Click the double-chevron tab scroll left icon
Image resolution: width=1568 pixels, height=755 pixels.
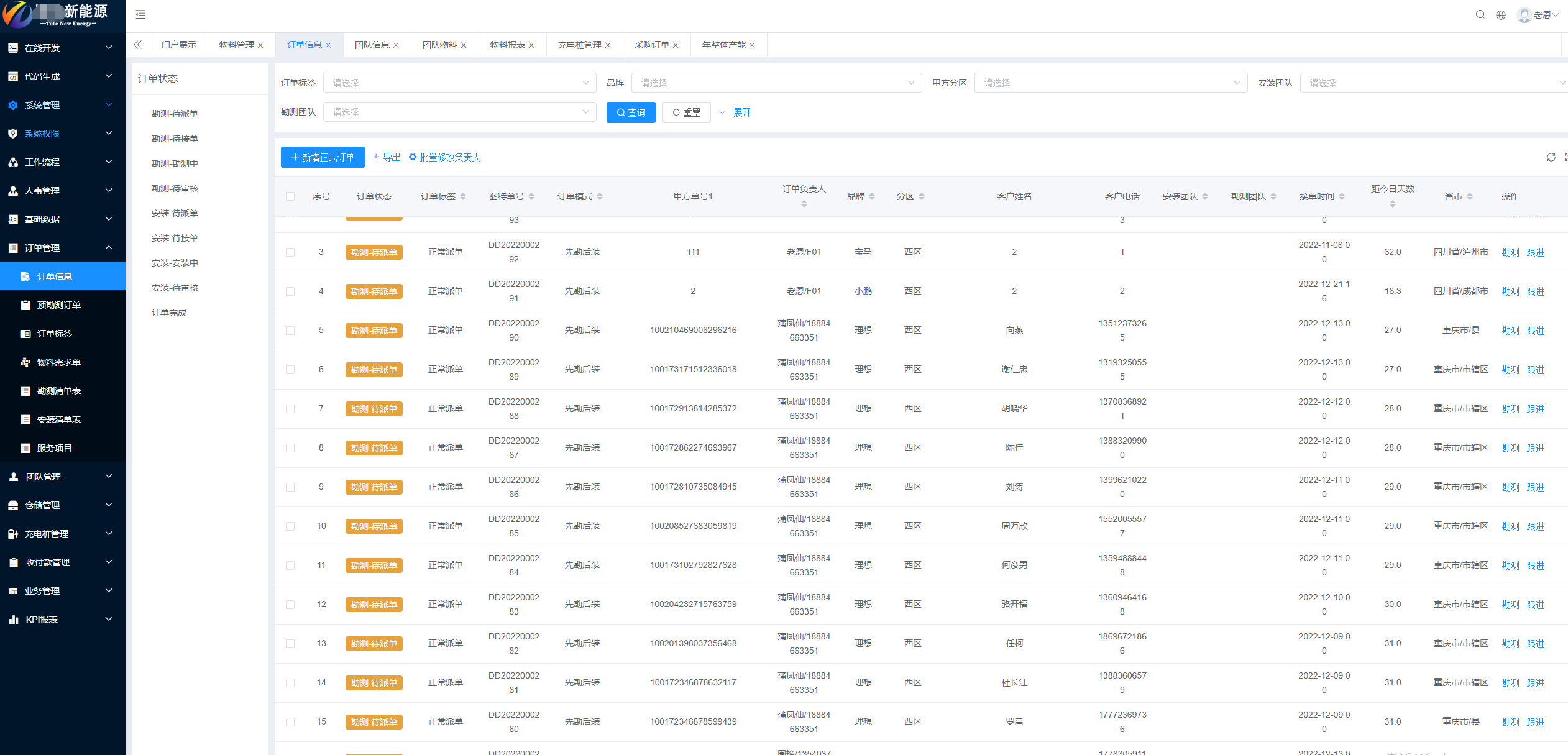point(138,45)
